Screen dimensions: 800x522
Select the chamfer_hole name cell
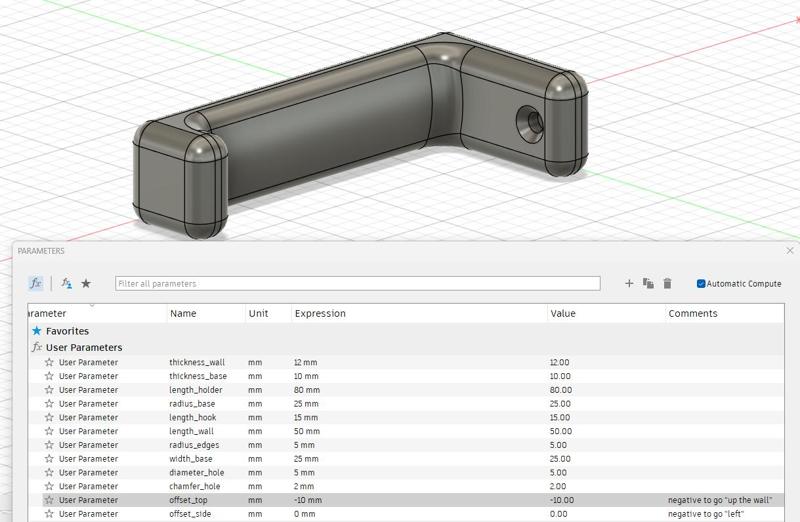(195, 486)
